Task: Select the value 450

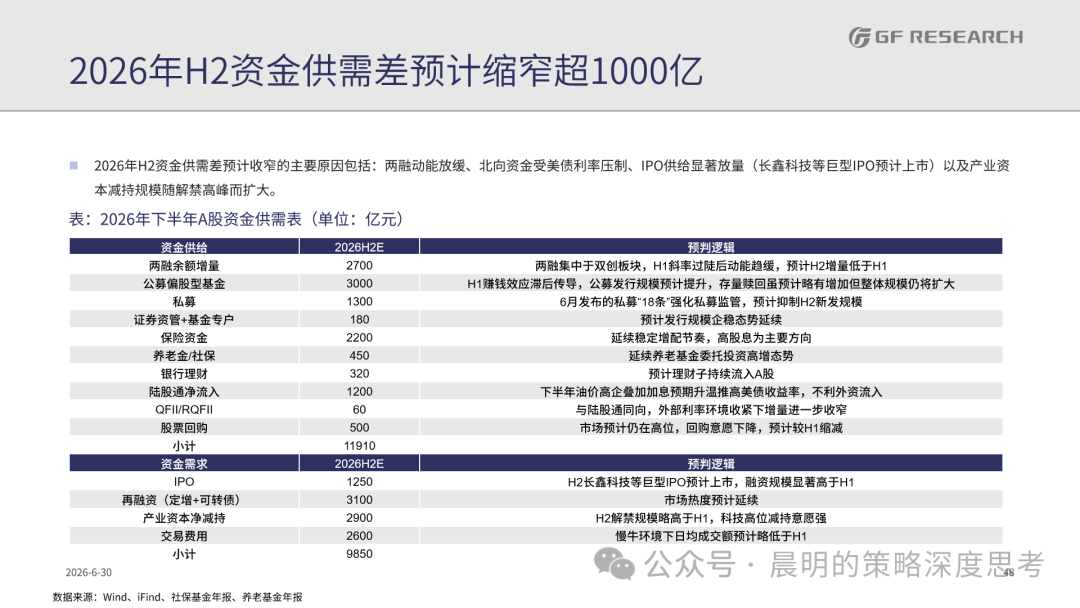Action: (x=359, y=355)
